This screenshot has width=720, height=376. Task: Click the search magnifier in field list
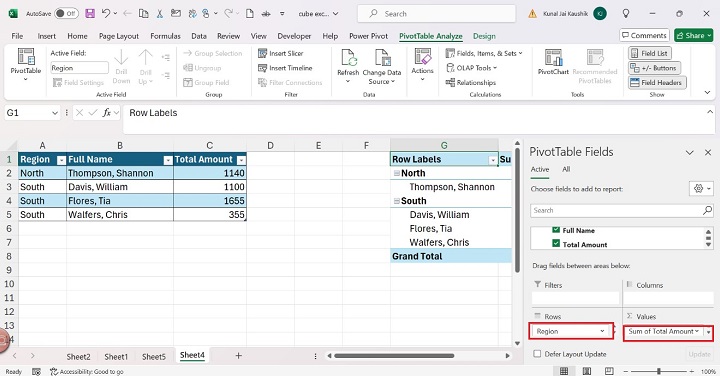tap(707, 210)
